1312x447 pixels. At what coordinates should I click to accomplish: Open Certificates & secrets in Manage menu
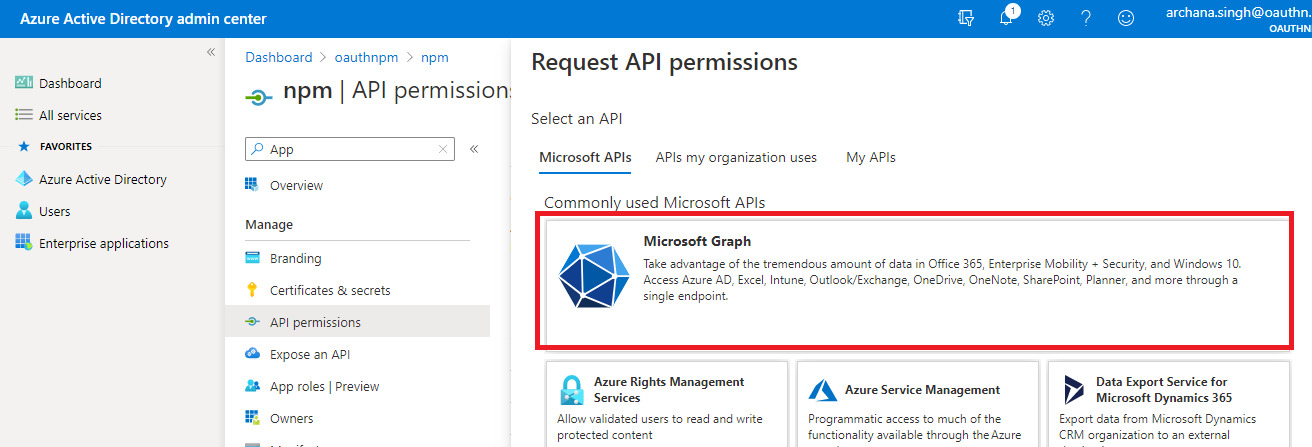tap(330, 290)
